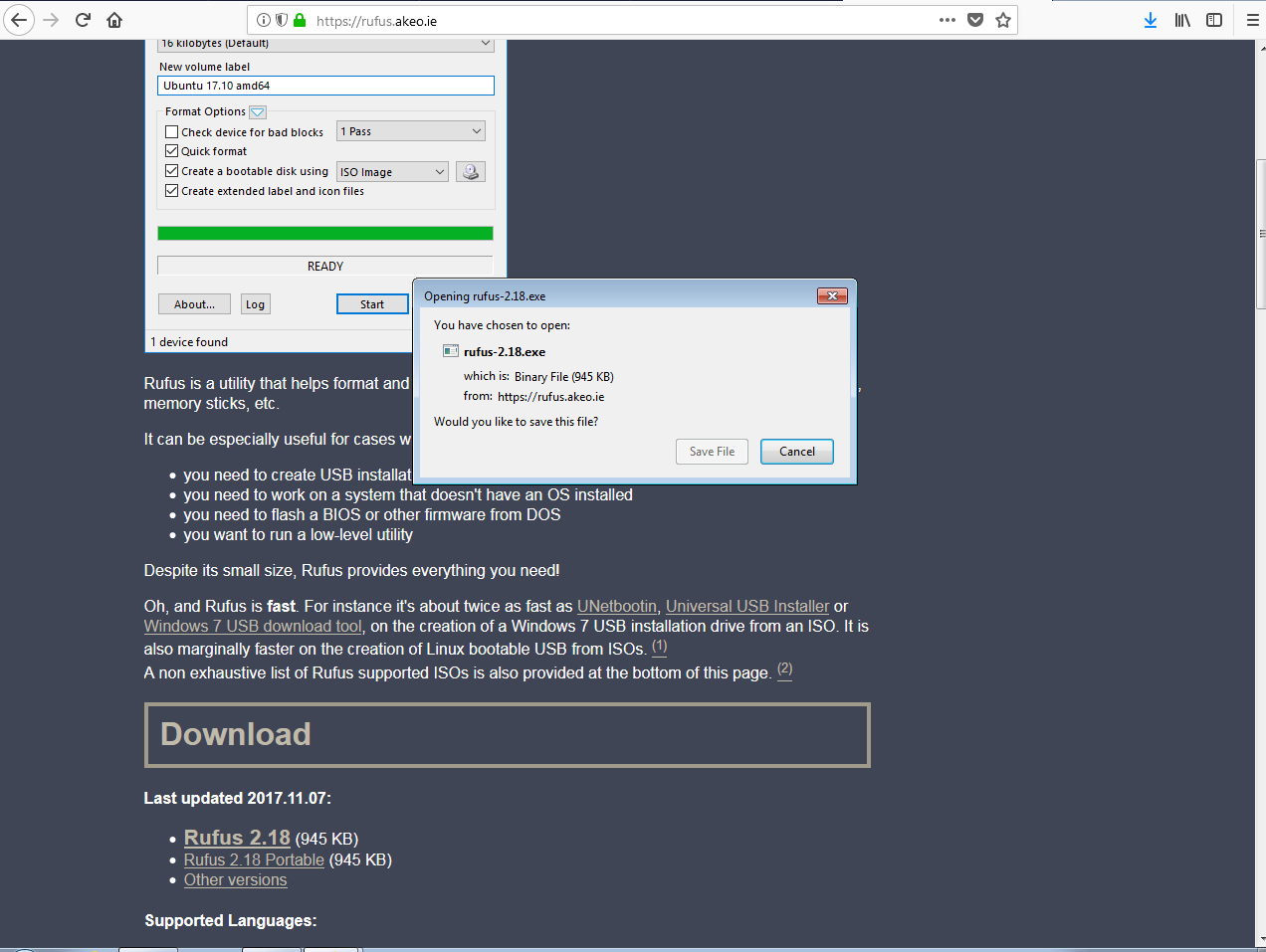Open Other versions link
1266x952 pixels.
click(x=235, y=880)
